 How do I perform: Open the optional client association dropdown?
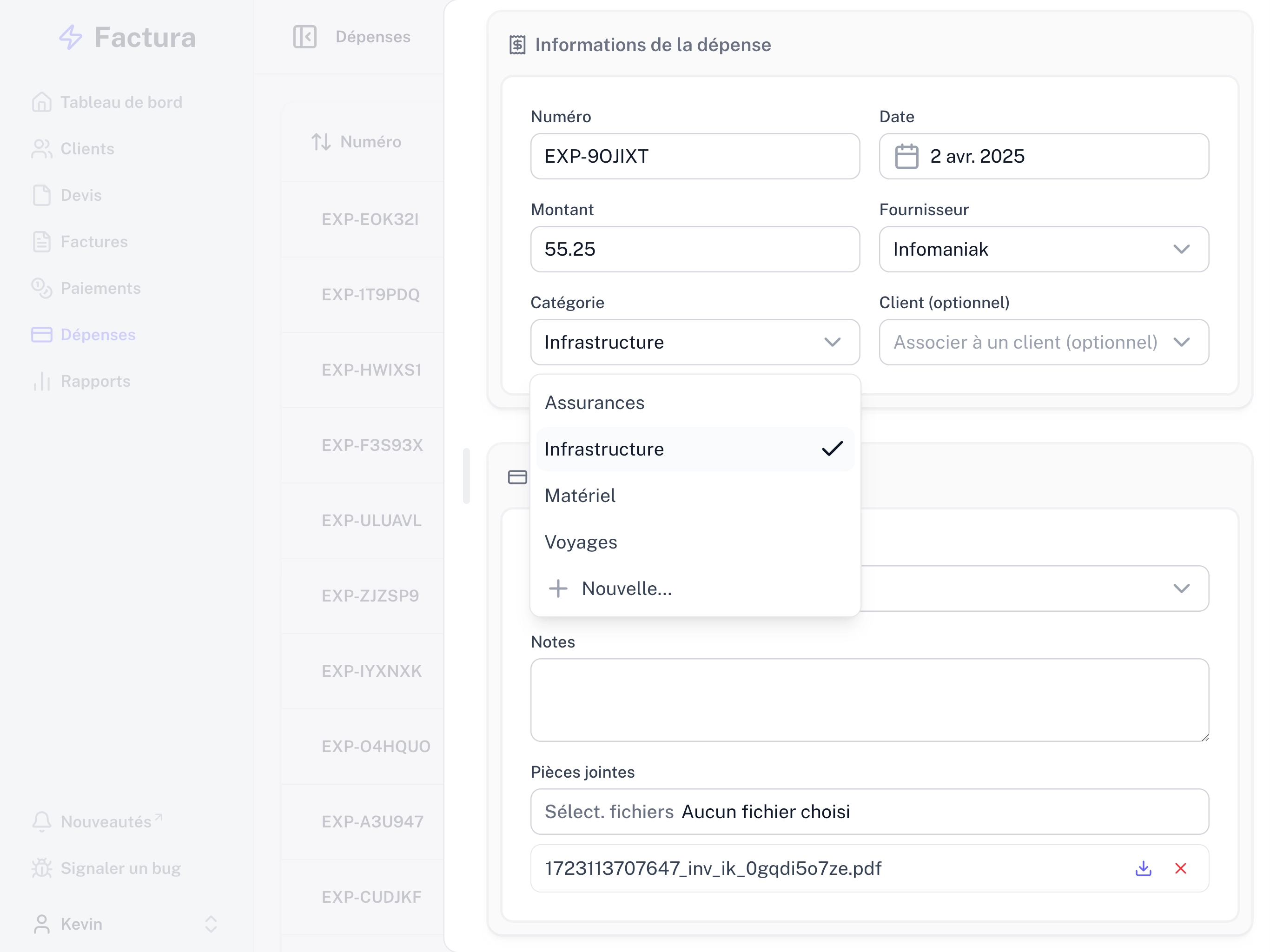click(1043, 342)
